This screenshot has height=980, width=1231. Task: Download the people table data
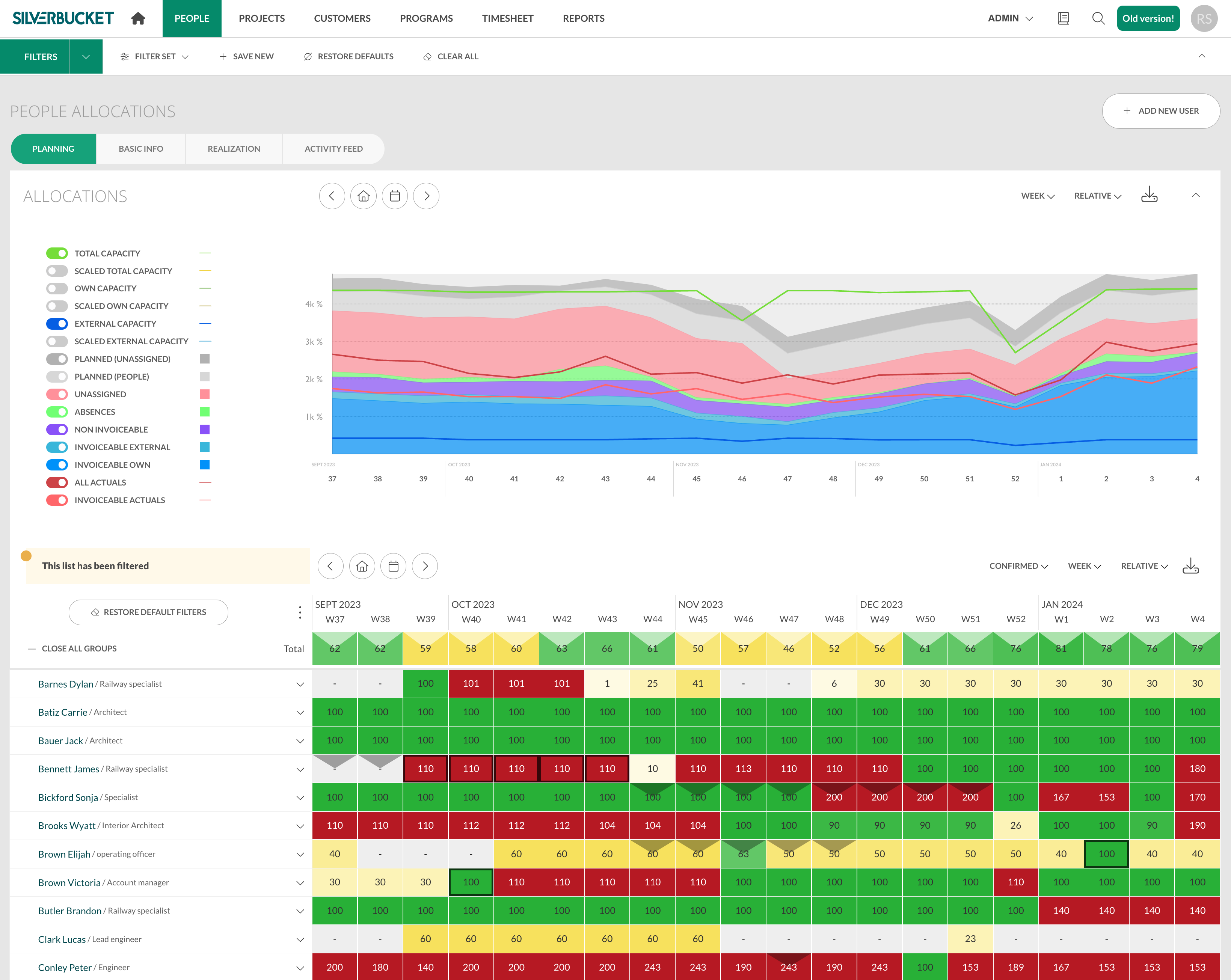[x=1190, y=565]
